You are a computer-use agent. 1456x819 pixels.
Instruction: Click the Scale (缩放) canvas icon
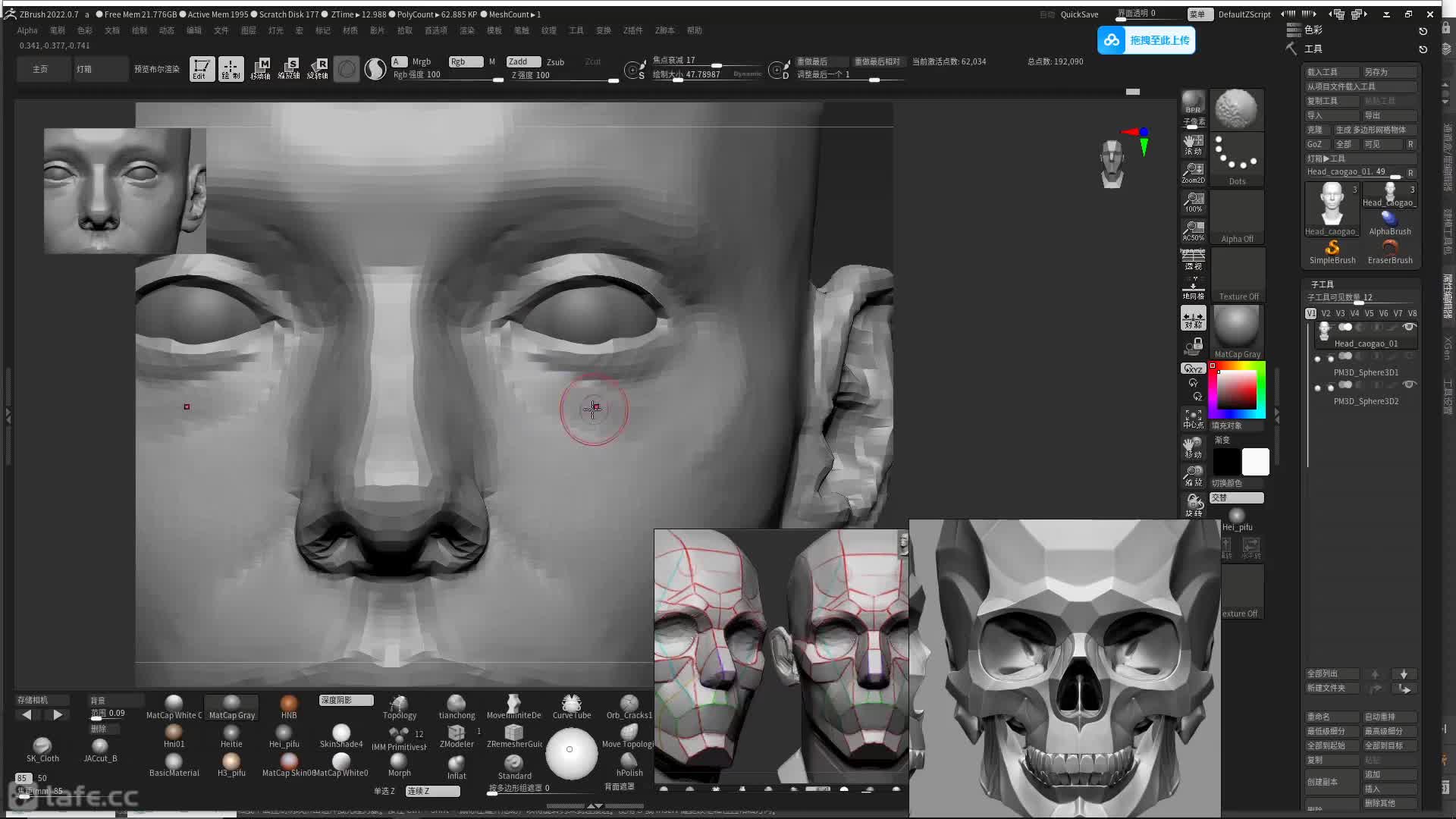tap(1193, 476)
